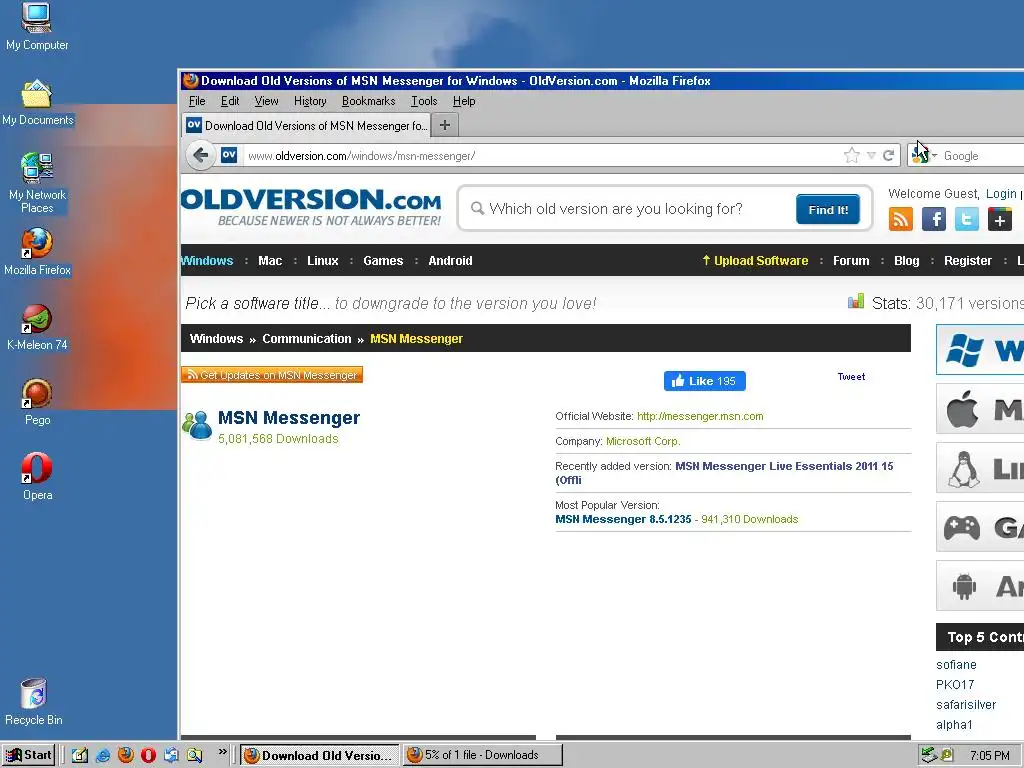Open the Mac navigation item
This screenshot has height=768, width=1024.
[270, 261]
